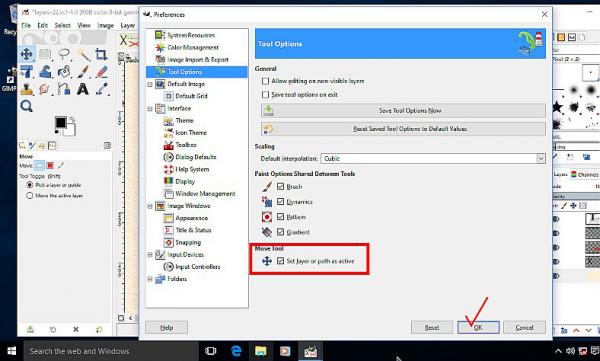Select the Eraser tool
The image size is (600, 361).
pyautogui.click(x=101, y=71)
